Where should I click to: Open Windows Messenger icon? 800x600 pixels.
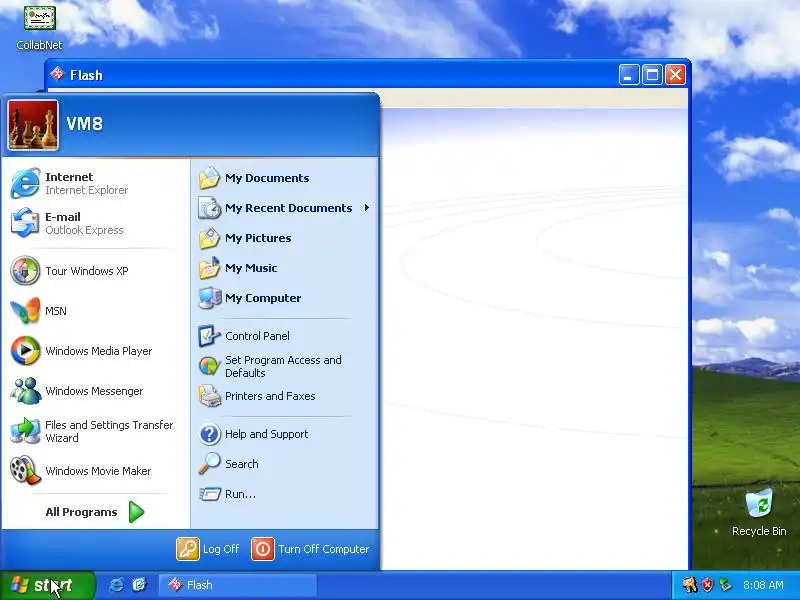[26, 391]
